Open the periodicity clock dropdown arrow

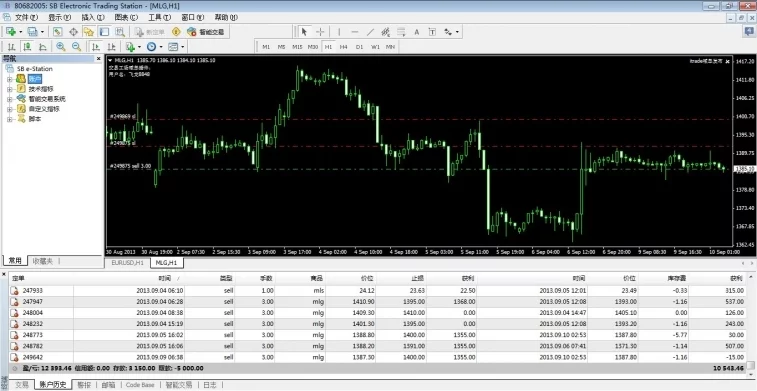pyautogui.click(x=161, y=47)
